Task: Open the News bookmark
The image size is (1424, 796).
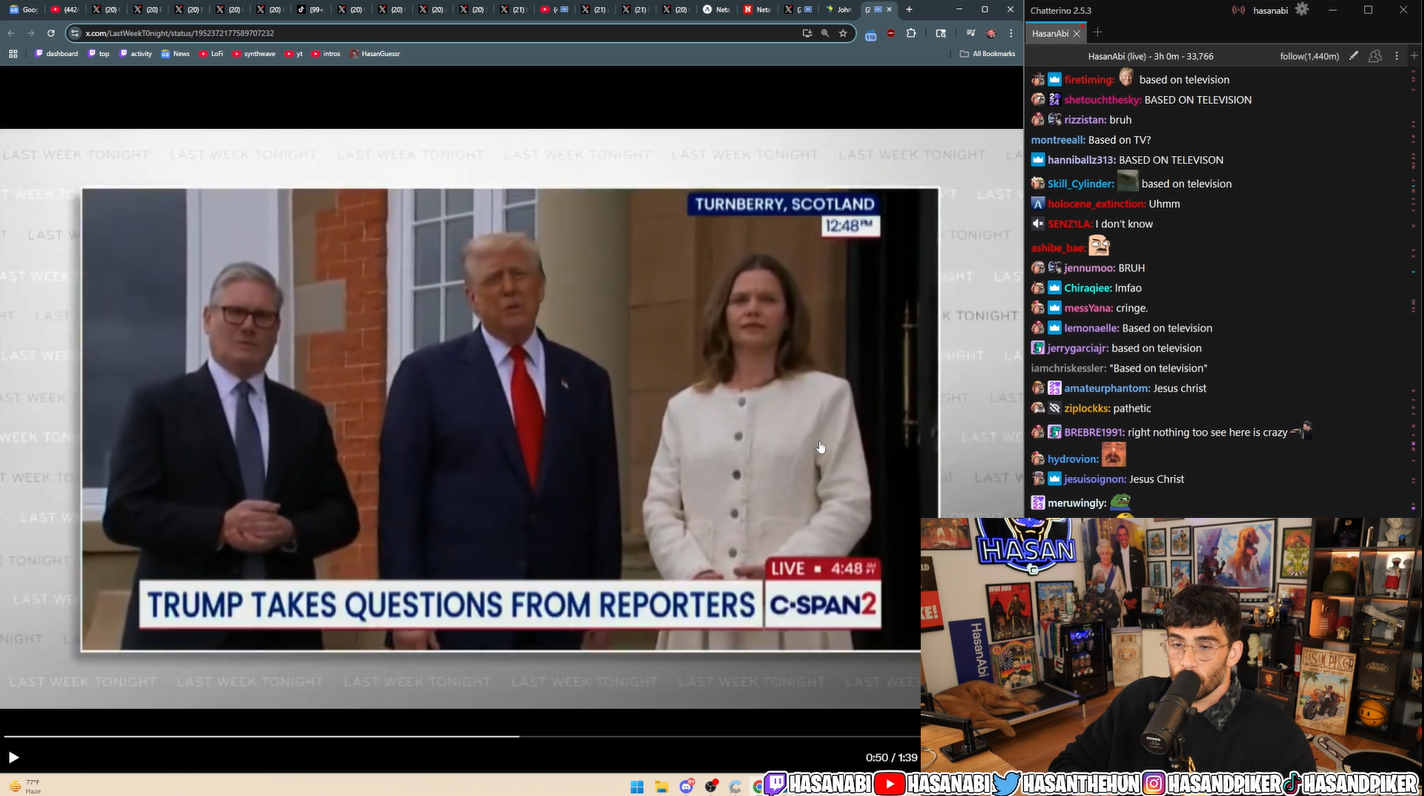Action: pyautogui.click(x=175, y=54)
